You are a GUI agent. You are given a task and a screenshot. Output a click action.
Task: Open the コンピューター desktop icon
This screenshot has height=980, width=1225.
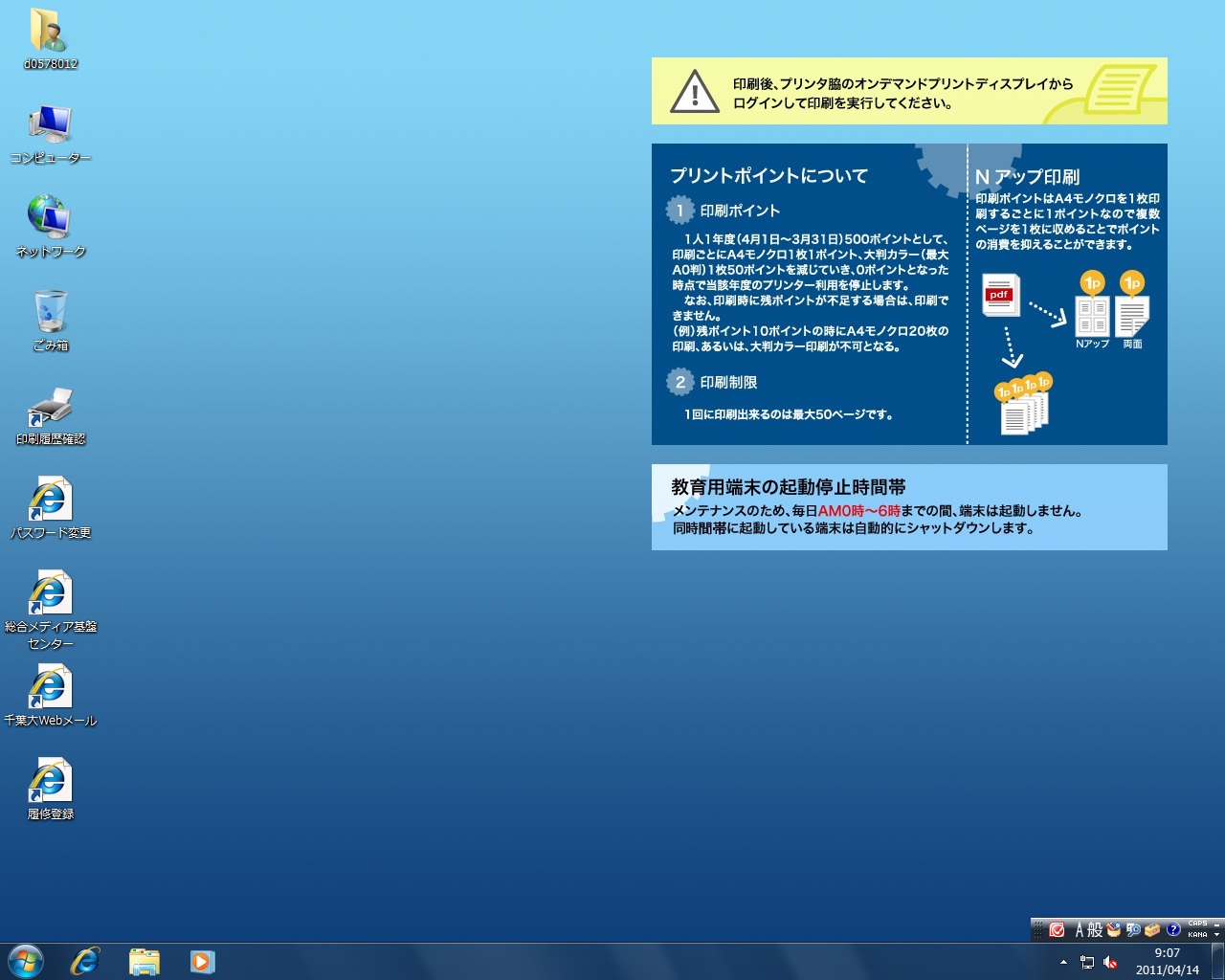pyautogui.click(x=50, y=126)
